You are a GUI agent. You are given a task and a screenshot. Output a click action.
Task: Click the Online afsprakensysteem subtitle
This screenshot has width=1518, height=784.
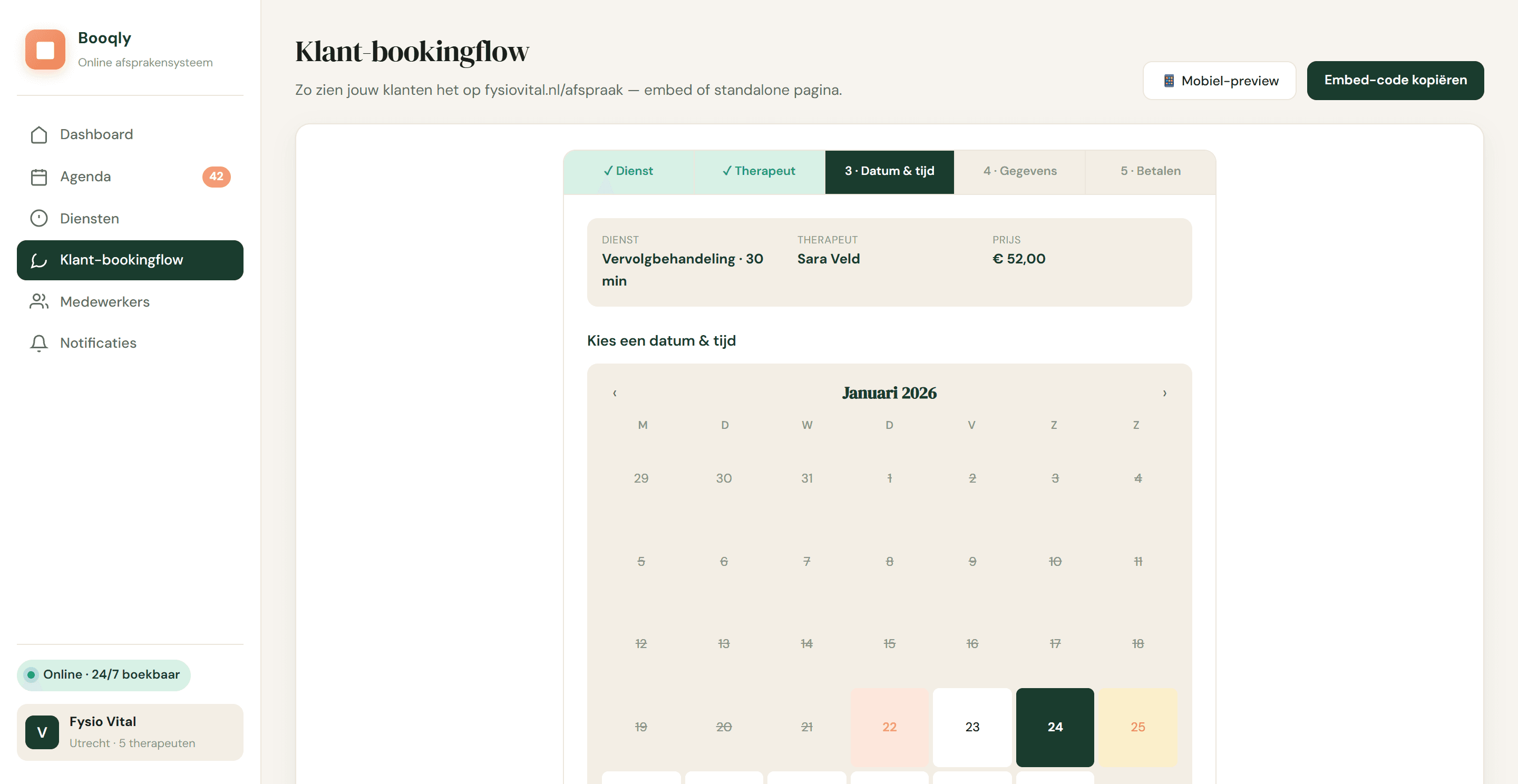pyautogui.click(x=145, y=63)
